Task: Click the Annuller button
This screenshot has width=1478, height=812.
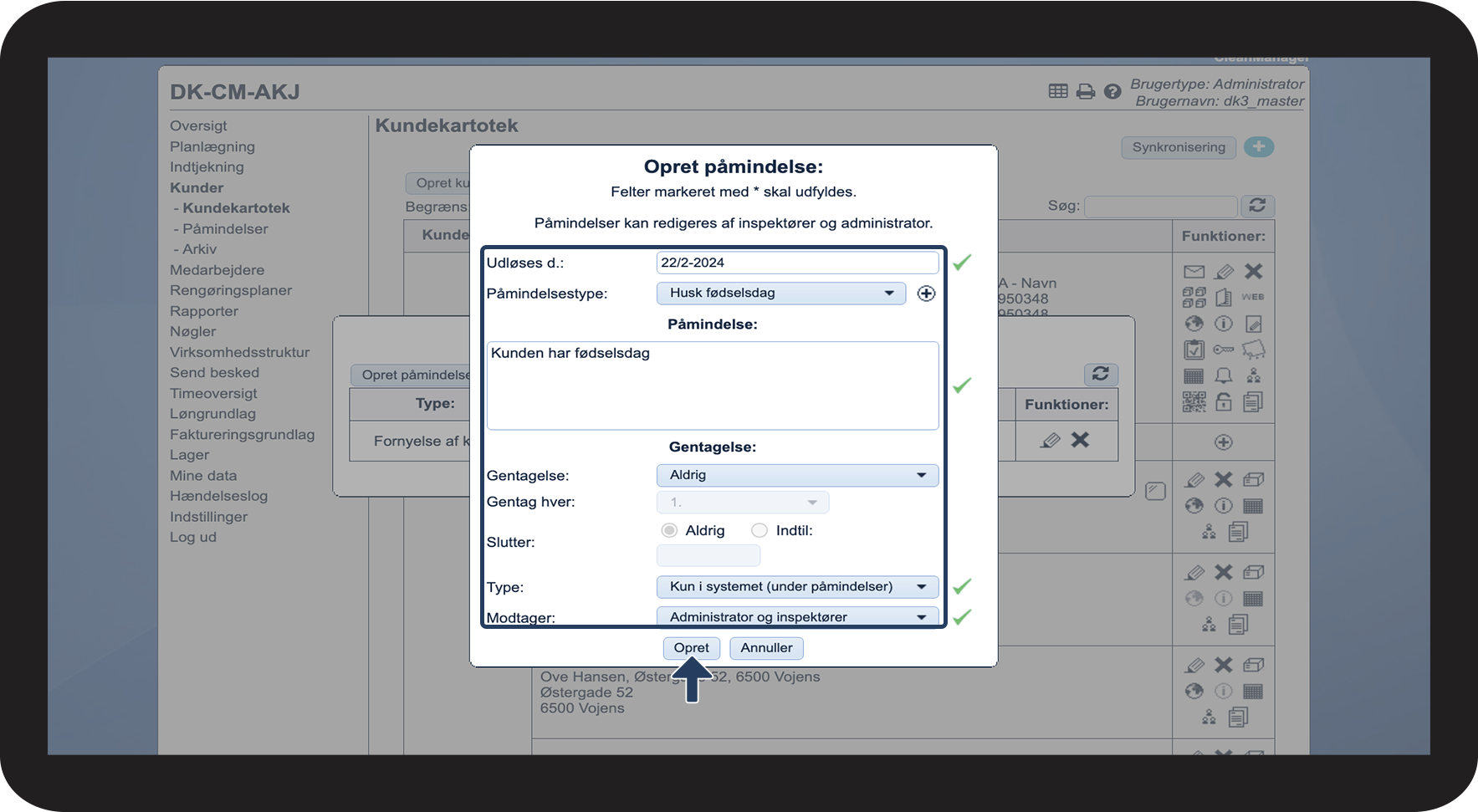Action: tap(766, 648)
